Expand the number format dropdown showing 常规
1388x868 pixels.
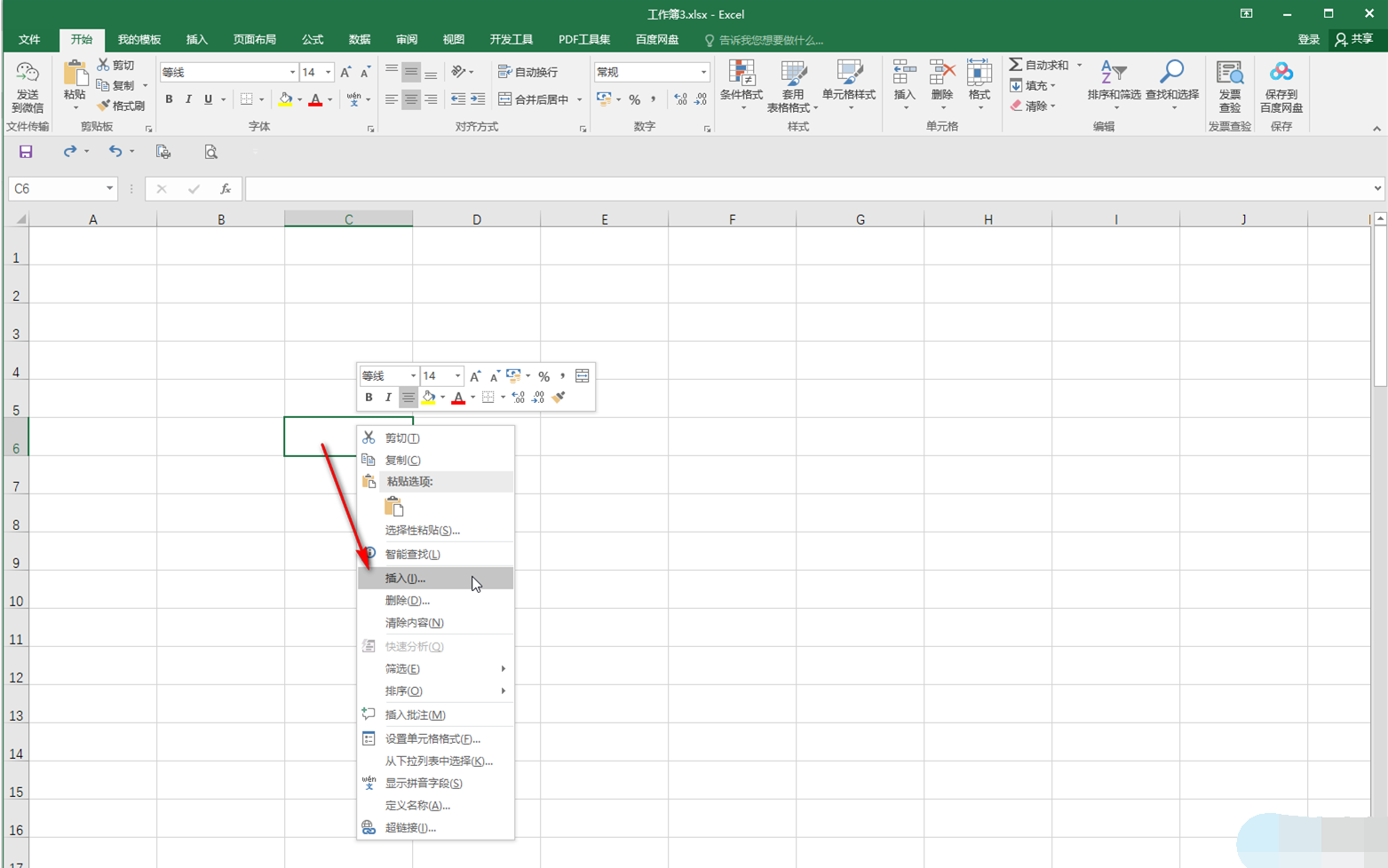pyautogui.click(x=703, y=72)
